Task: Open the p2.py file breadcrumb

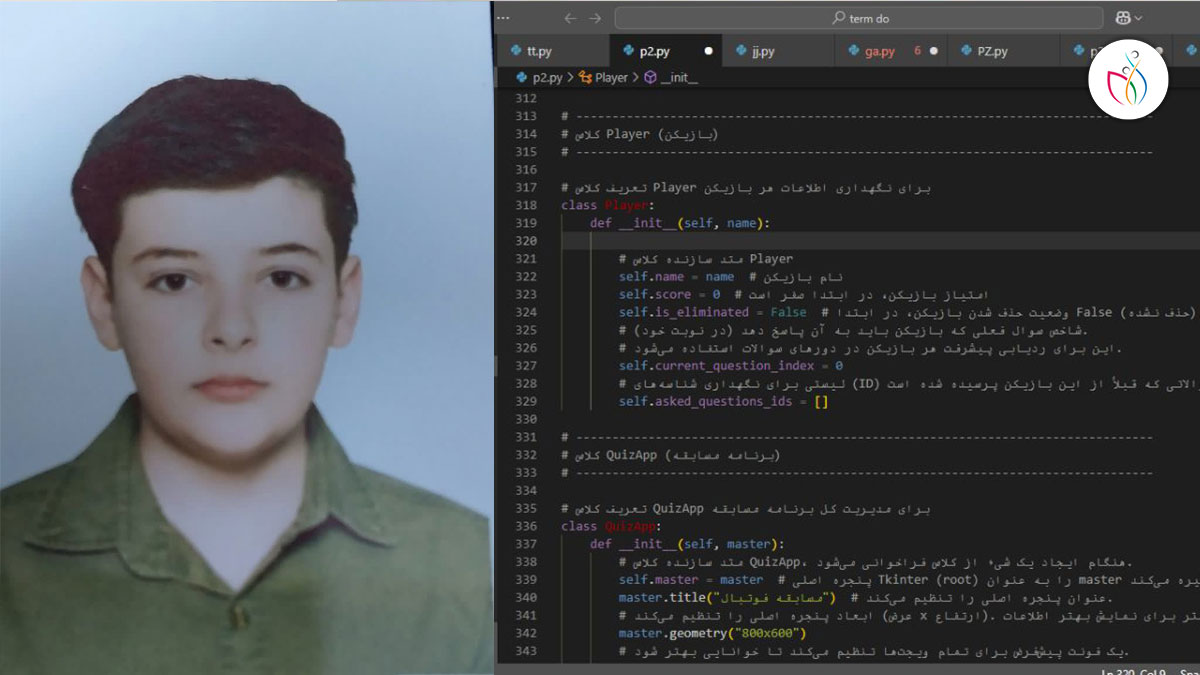Action: 546,77
